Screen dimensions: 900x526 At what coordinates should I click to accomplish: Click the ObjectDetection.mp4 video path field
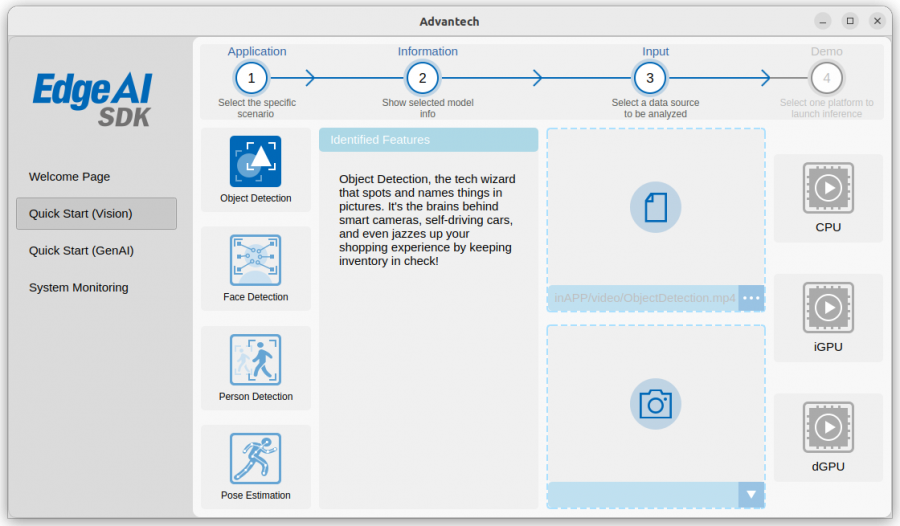pyautogui.click(x=643, y=298)
